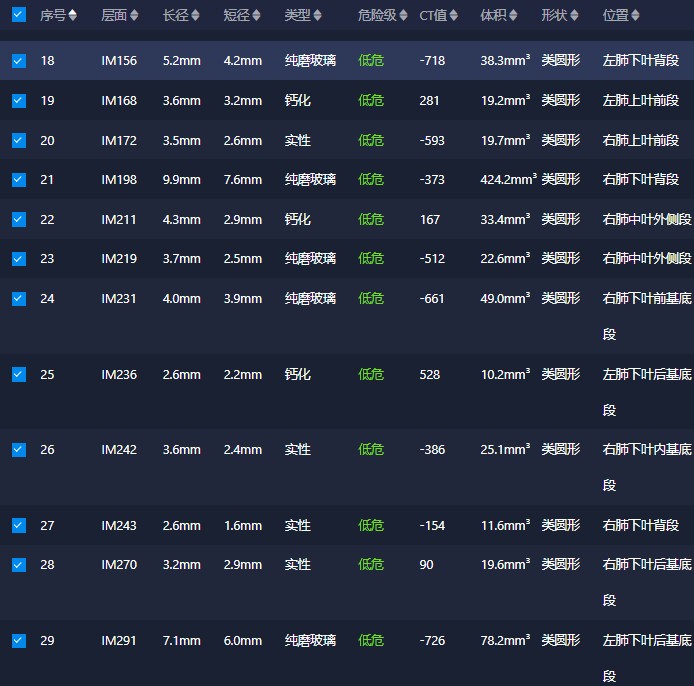Screen dimensions: 694x686
Task: Uncheck the checkbox for row 29
Action: [18, 641]
